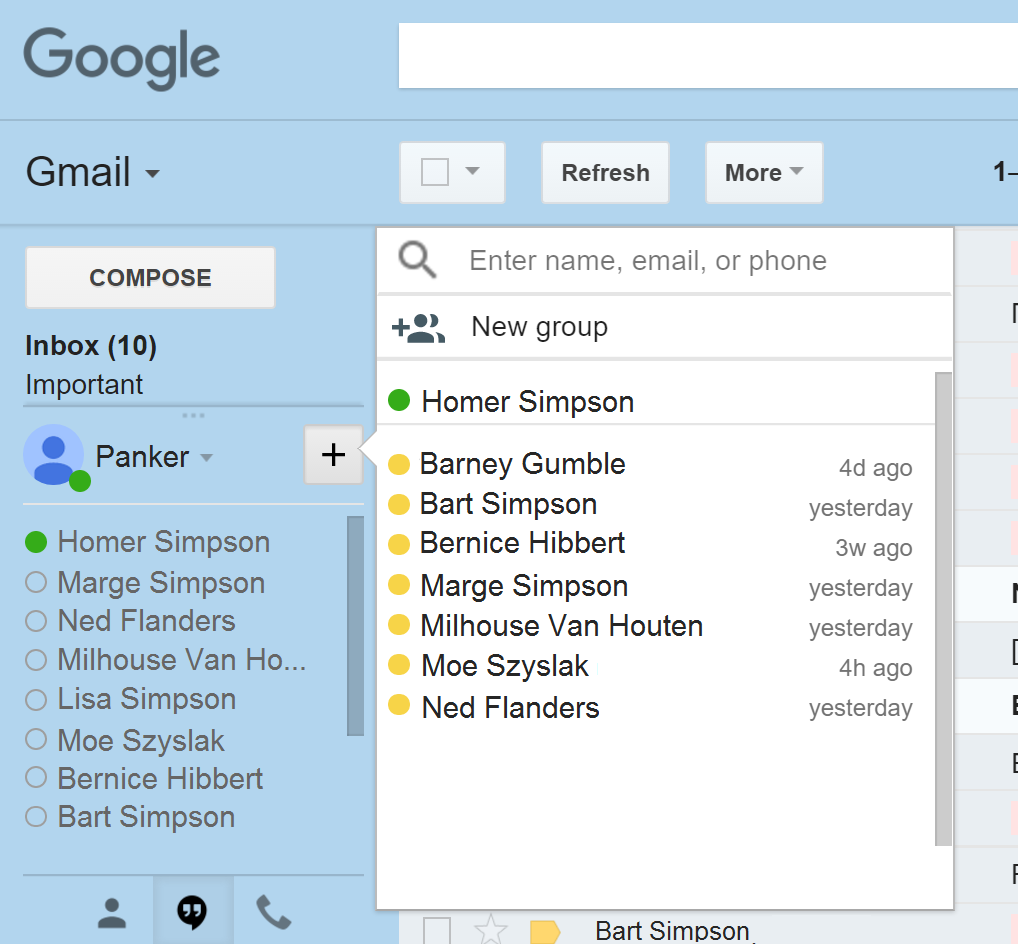Viewport: 1018px width, 944px height.
Task: Switch to the Hangouts conversations tab
Action: pos(192,912)
